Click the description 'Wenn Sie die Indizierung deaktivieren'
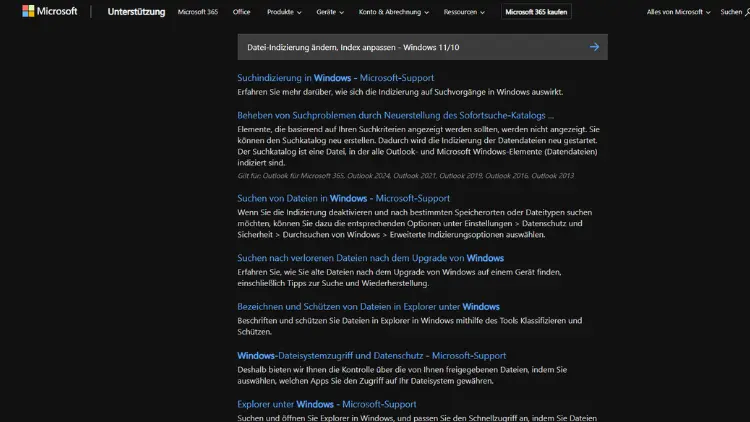750x422 pixels. [415, 223]
